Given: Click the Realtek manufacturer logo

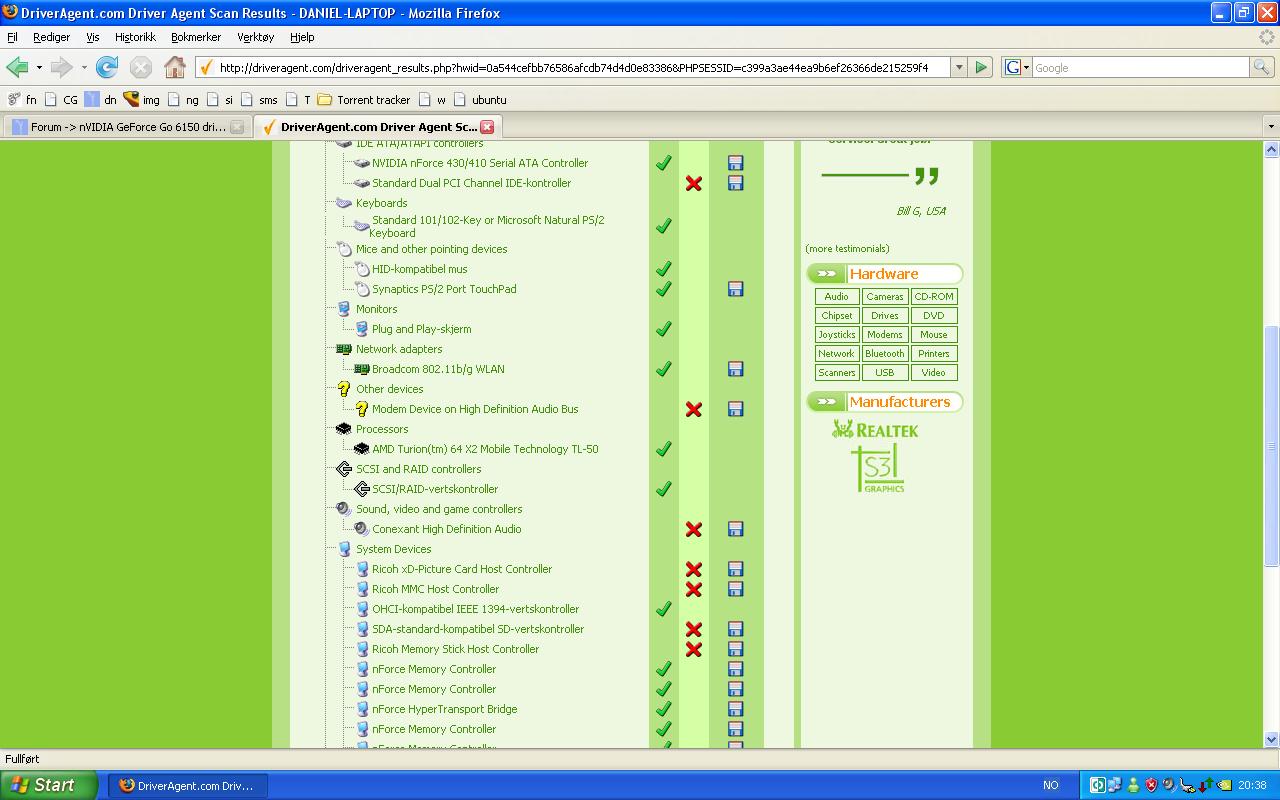Looking at the screenshot, I should pyautogui.click(x=875, y=430).
